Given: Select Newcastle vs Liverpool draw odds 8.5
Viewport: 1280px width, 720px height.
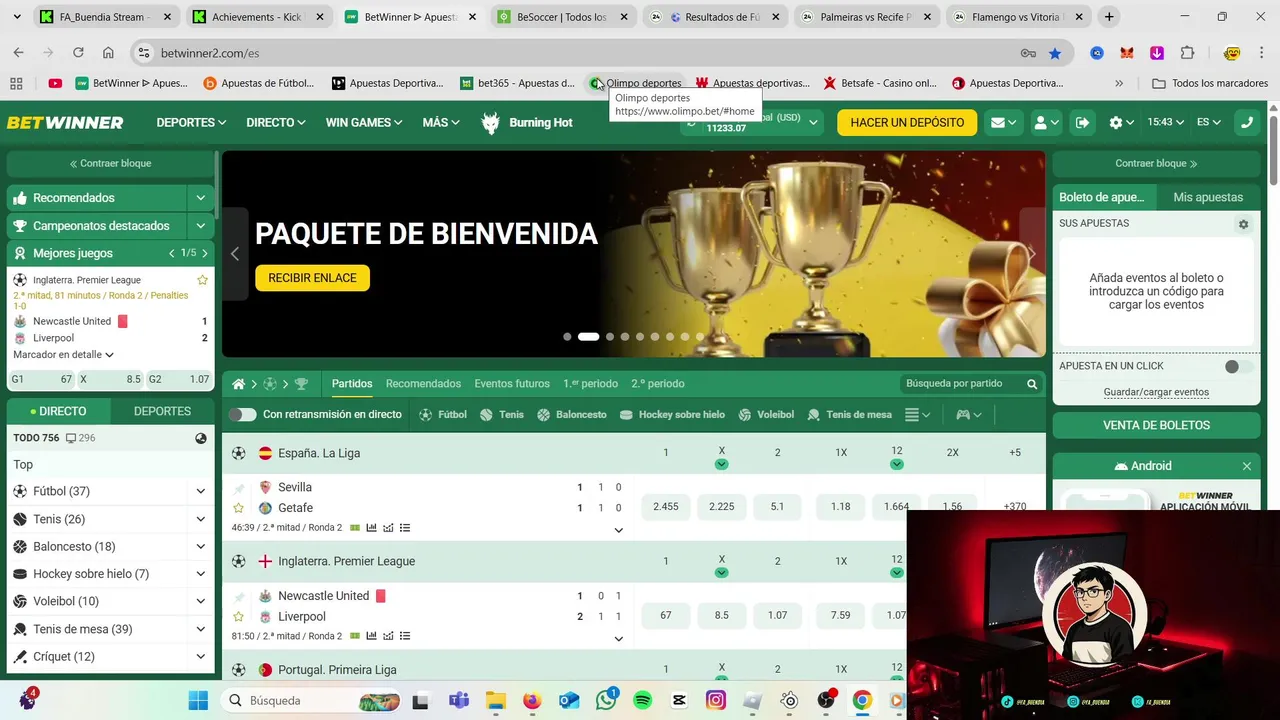Looking at the screenshot, I should [721, 615].
